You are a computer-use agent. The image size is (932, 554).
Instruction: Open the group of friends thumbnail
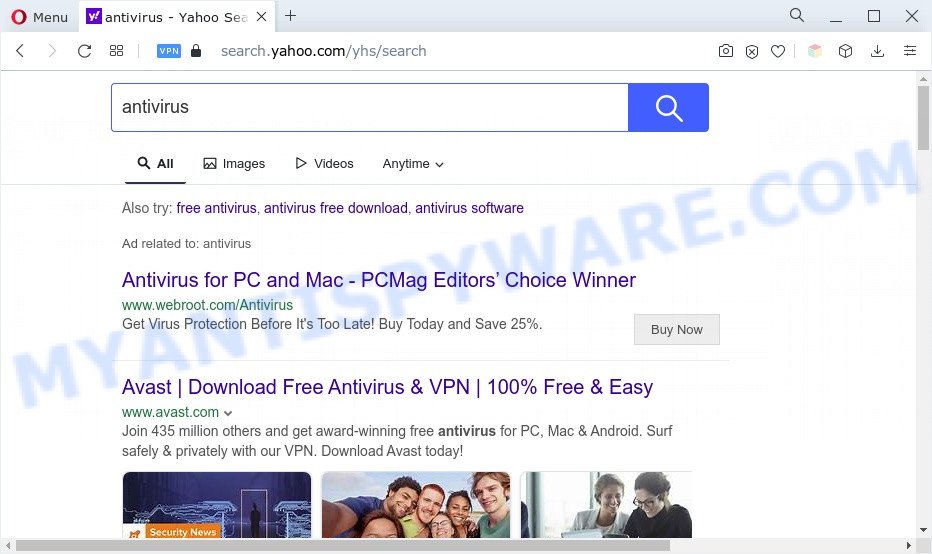pyautogui.click(x=415, y=505)
